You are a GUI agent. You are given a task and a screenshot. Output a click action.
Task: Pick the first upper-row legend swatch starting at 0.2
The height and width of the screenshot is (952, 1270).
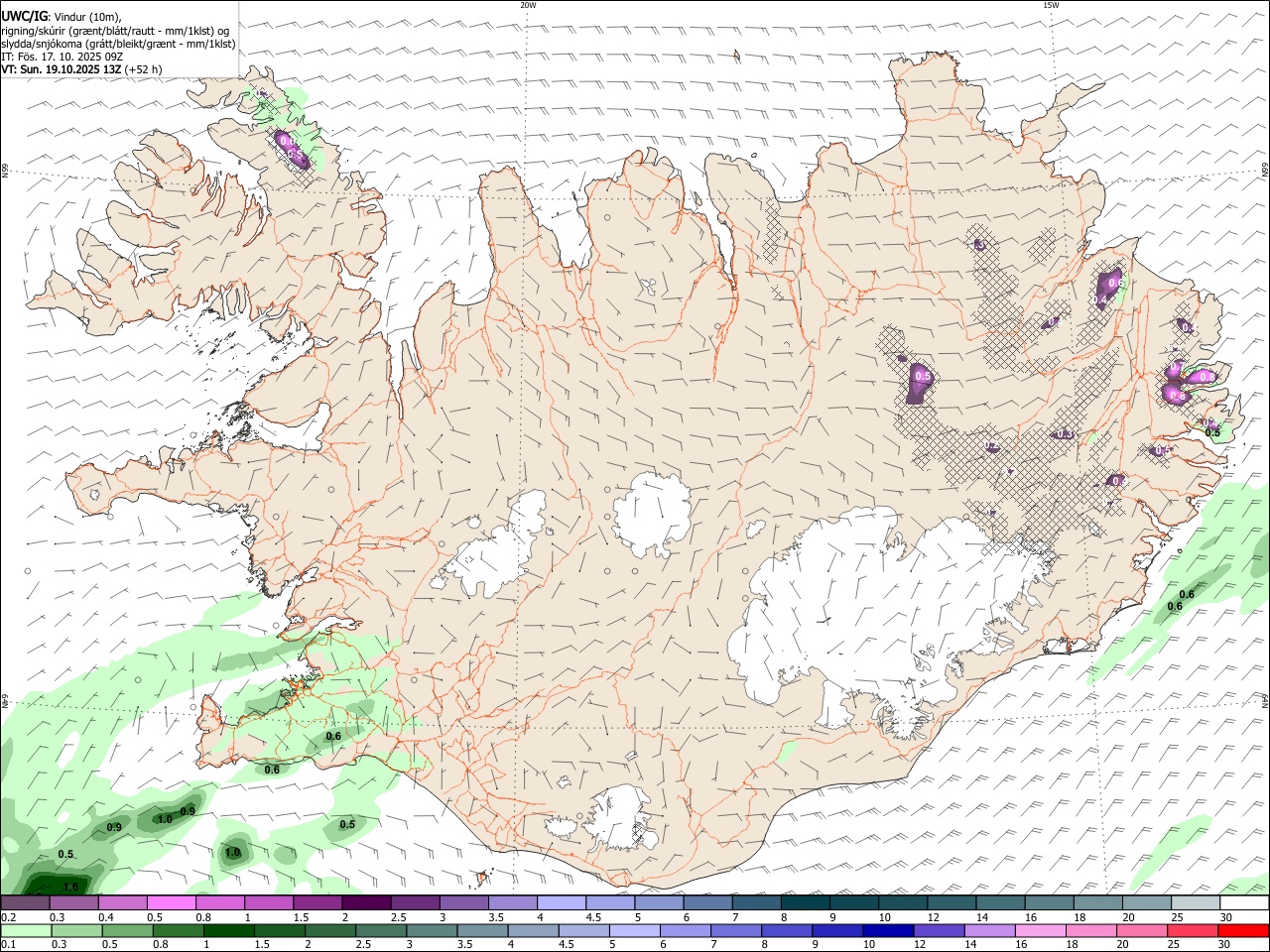(x=25, y=903)
